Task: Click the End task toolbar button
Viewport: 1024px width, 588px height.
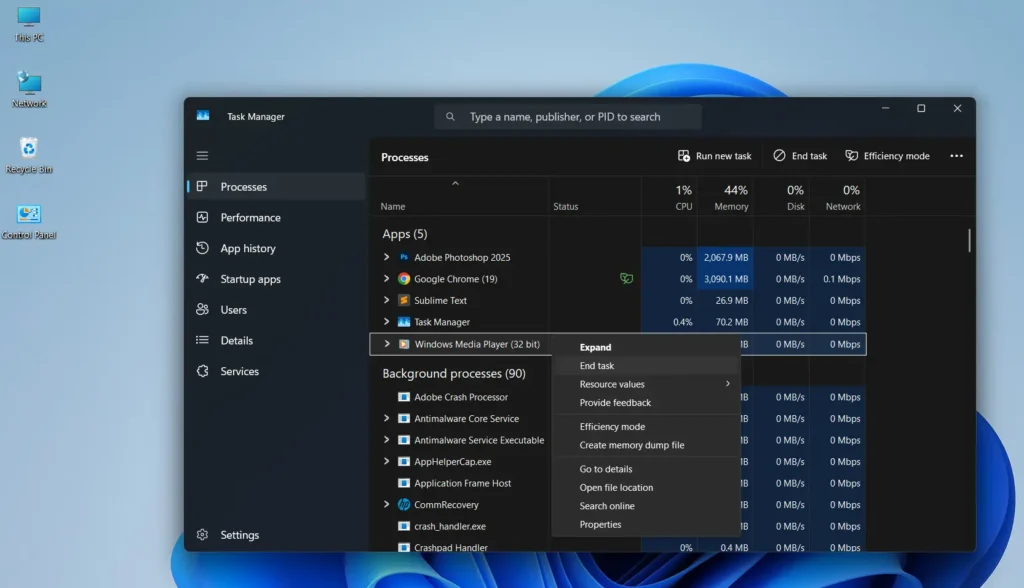Action: click(x=800, y=155)
